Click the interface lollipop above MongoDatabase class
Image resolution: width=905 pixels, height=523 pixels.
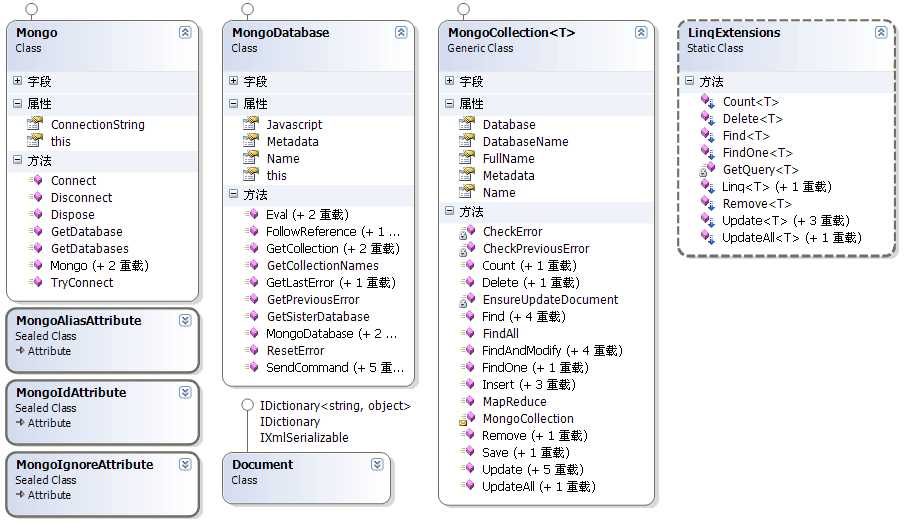pyautogui.click(x=248, y=9)
